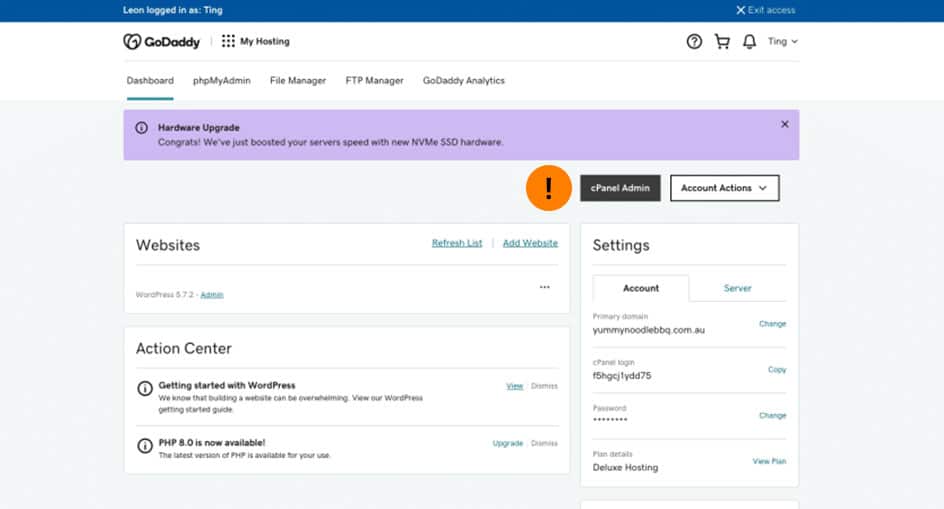Open the File Manager tab
This screenshot has height=509, width=944.
298,81
